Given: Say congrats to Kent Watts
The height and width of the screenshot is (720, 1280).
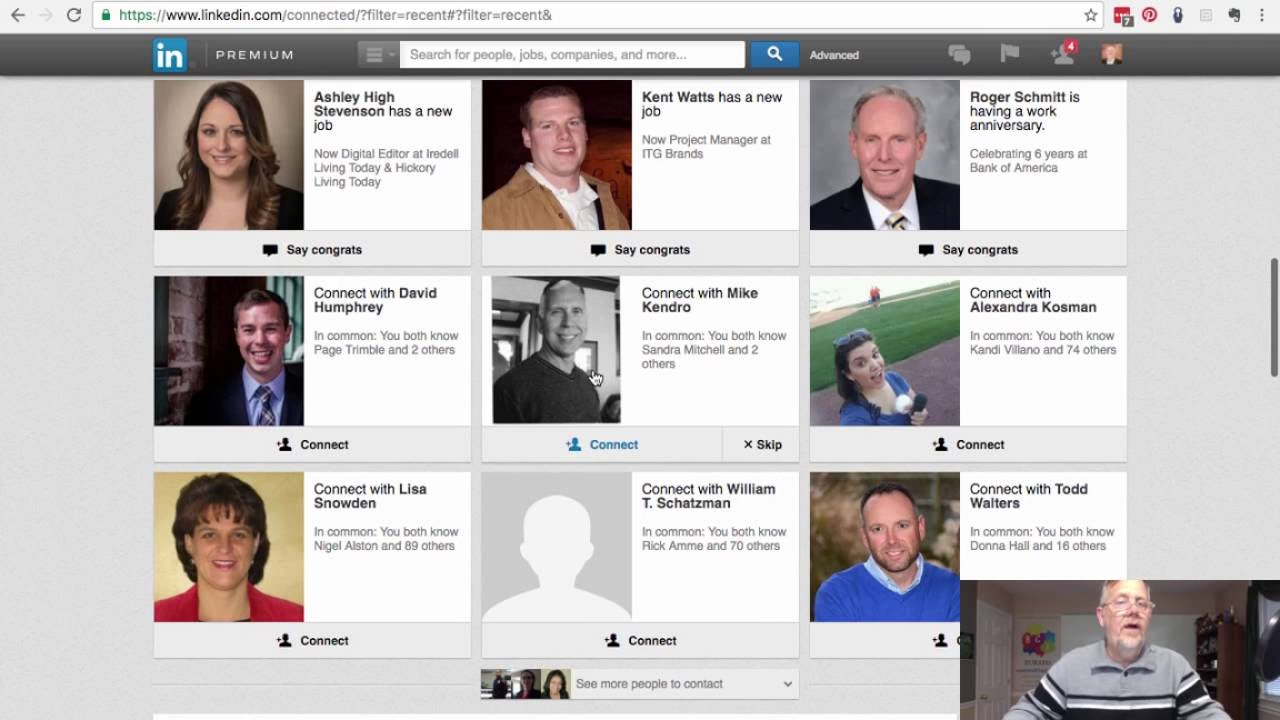Looking at the screenshot, I should [x=640, y=250].
